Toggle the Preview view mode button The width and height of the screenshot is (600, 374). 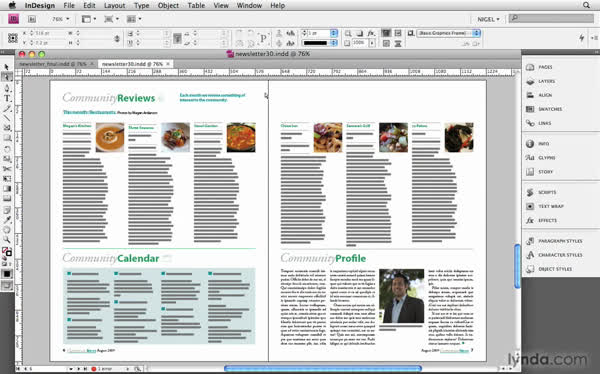coord(7,285)
